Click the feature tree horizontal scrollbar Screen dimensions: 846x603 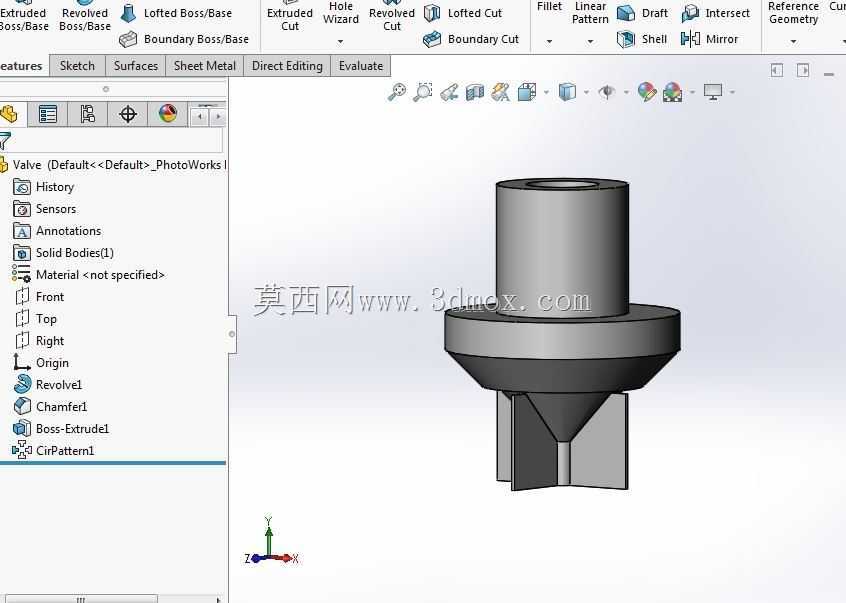tap(81, 599)
